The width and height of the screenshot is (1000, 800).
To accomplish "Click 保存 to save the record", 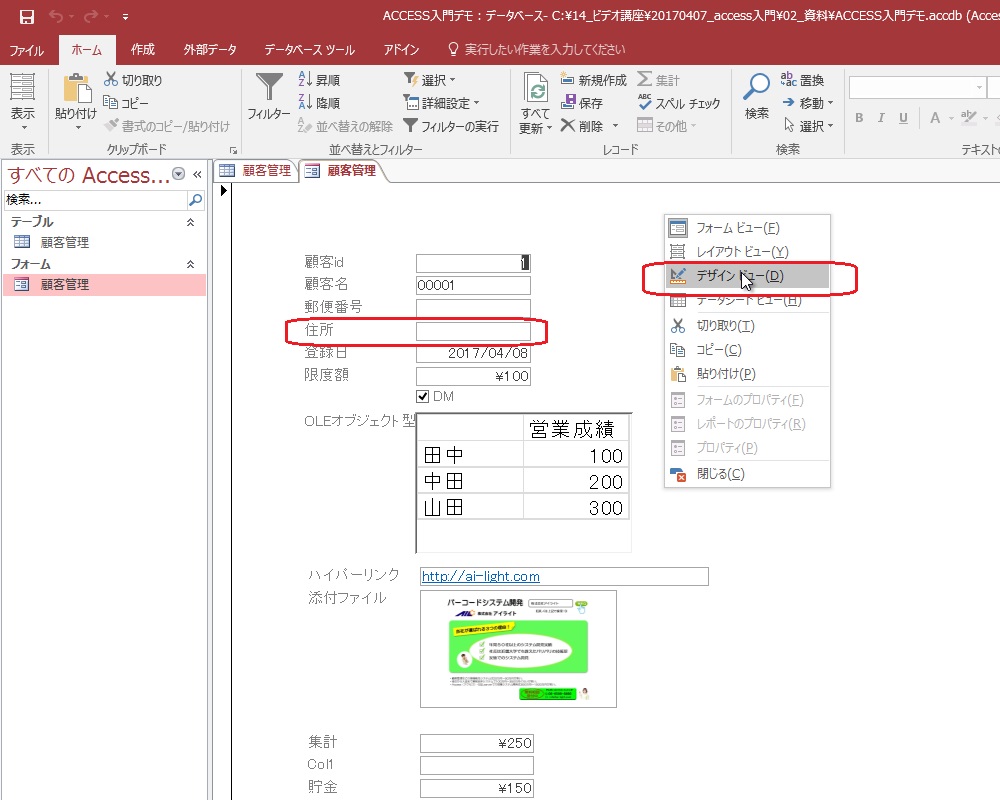I will tap(582, 103).
